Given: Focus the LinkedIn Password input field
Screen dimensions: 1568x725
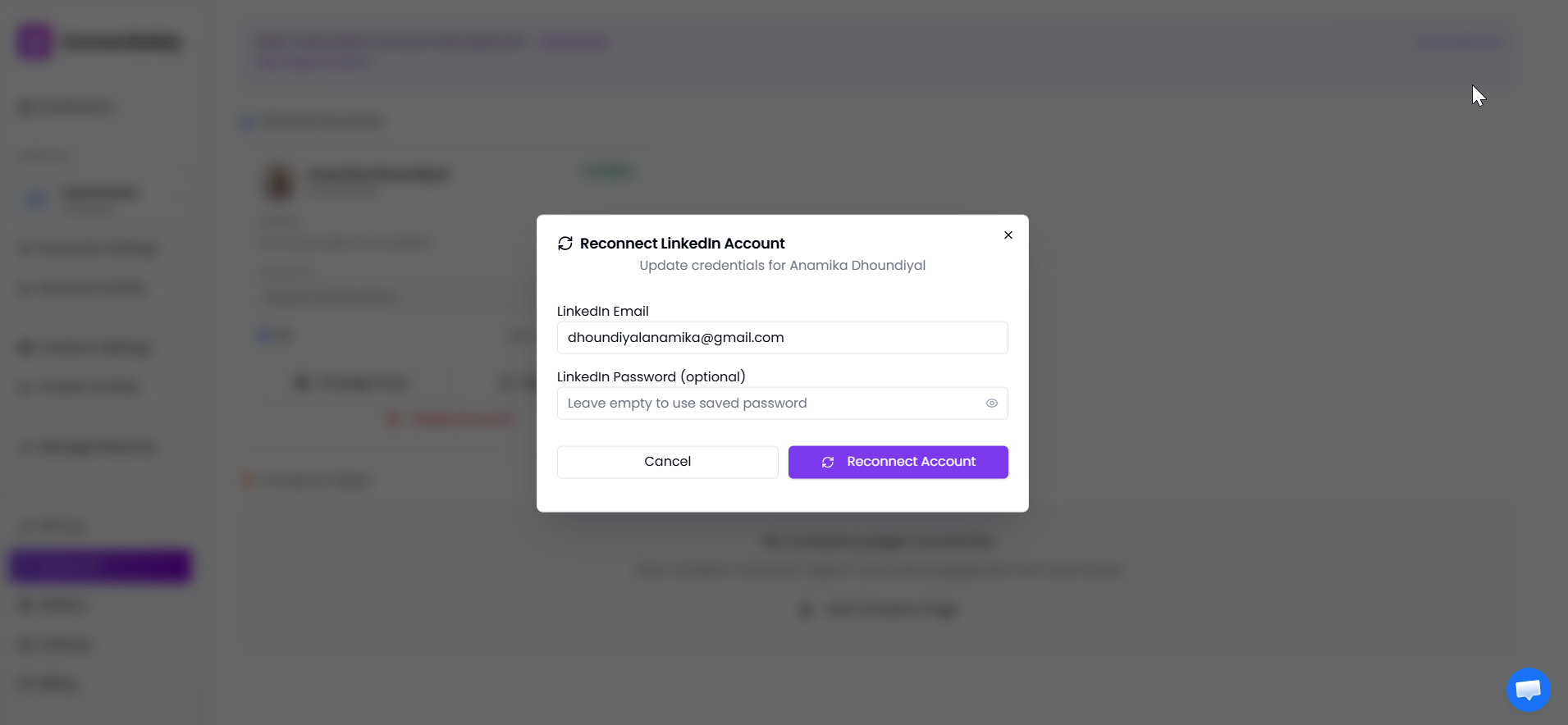Looking at the screenshot, I should [771, 403].
